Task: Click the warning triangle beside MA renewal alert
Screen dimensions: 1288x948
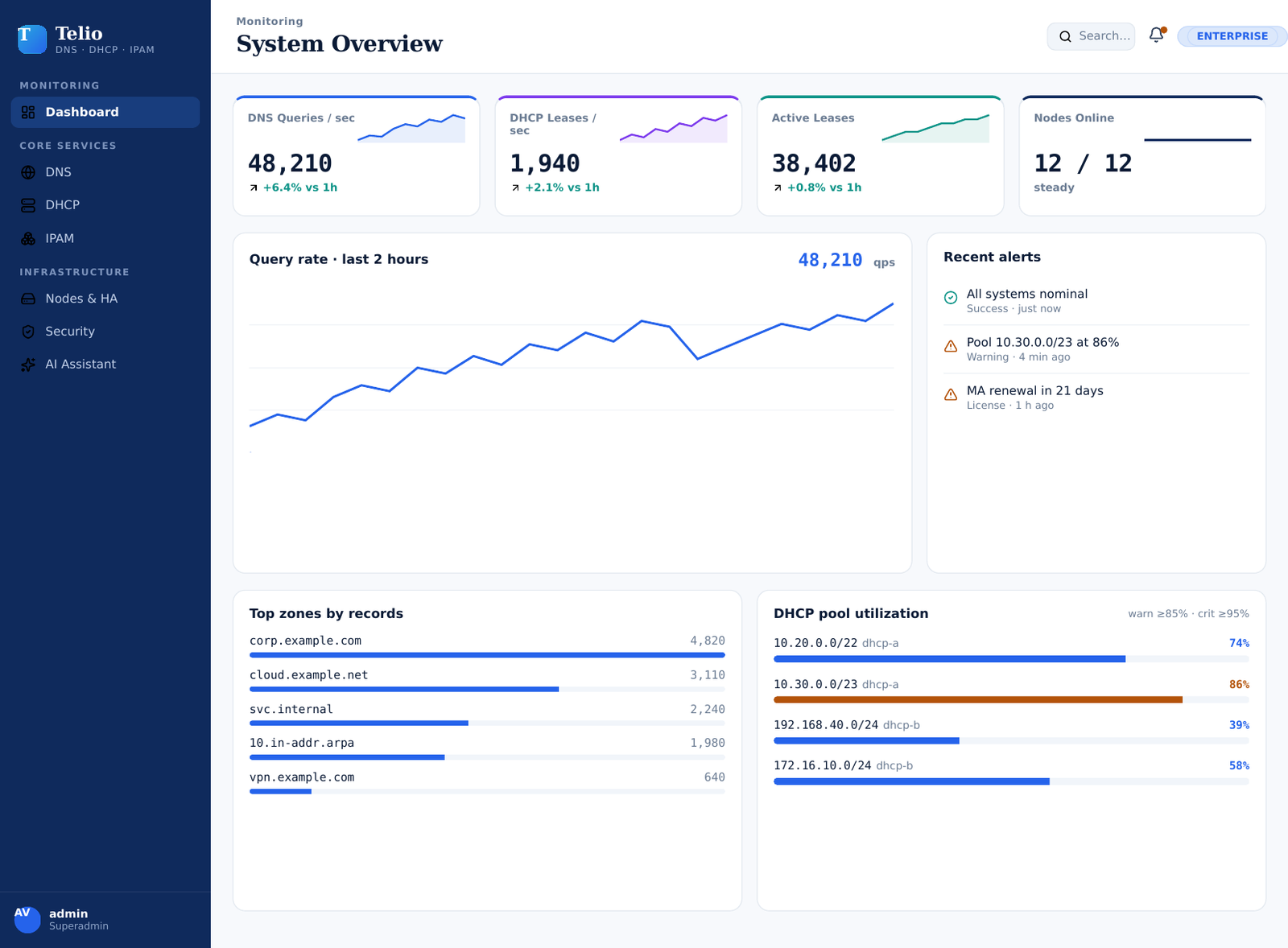Action: point(951,394)
